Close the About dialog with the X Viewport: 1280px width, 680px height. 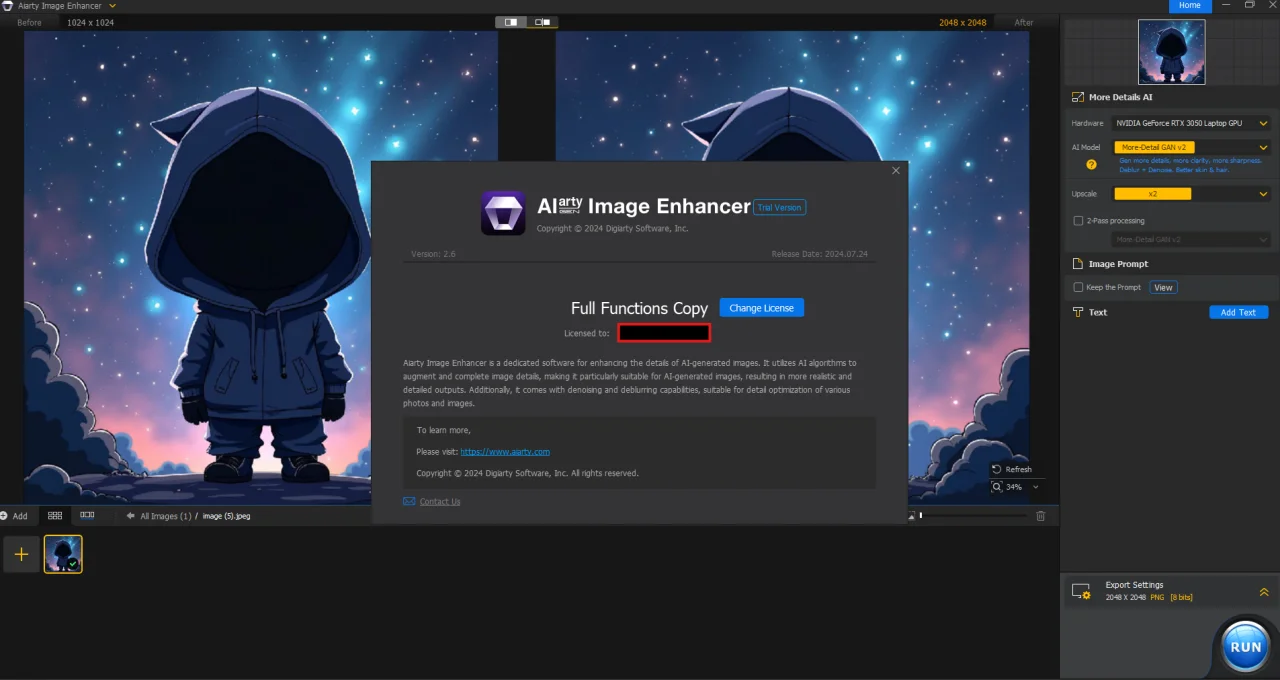pyautogui.click(x=895, y=170)
